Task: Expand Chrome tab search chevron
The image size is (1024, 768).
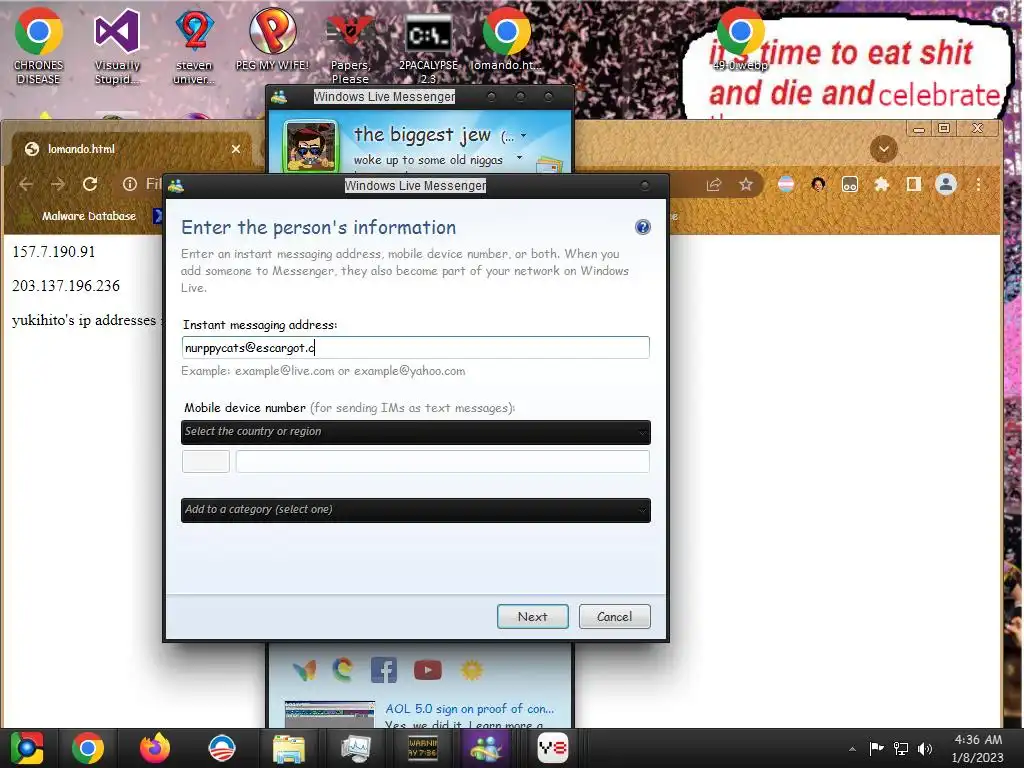Action: (x=883, y=149)
